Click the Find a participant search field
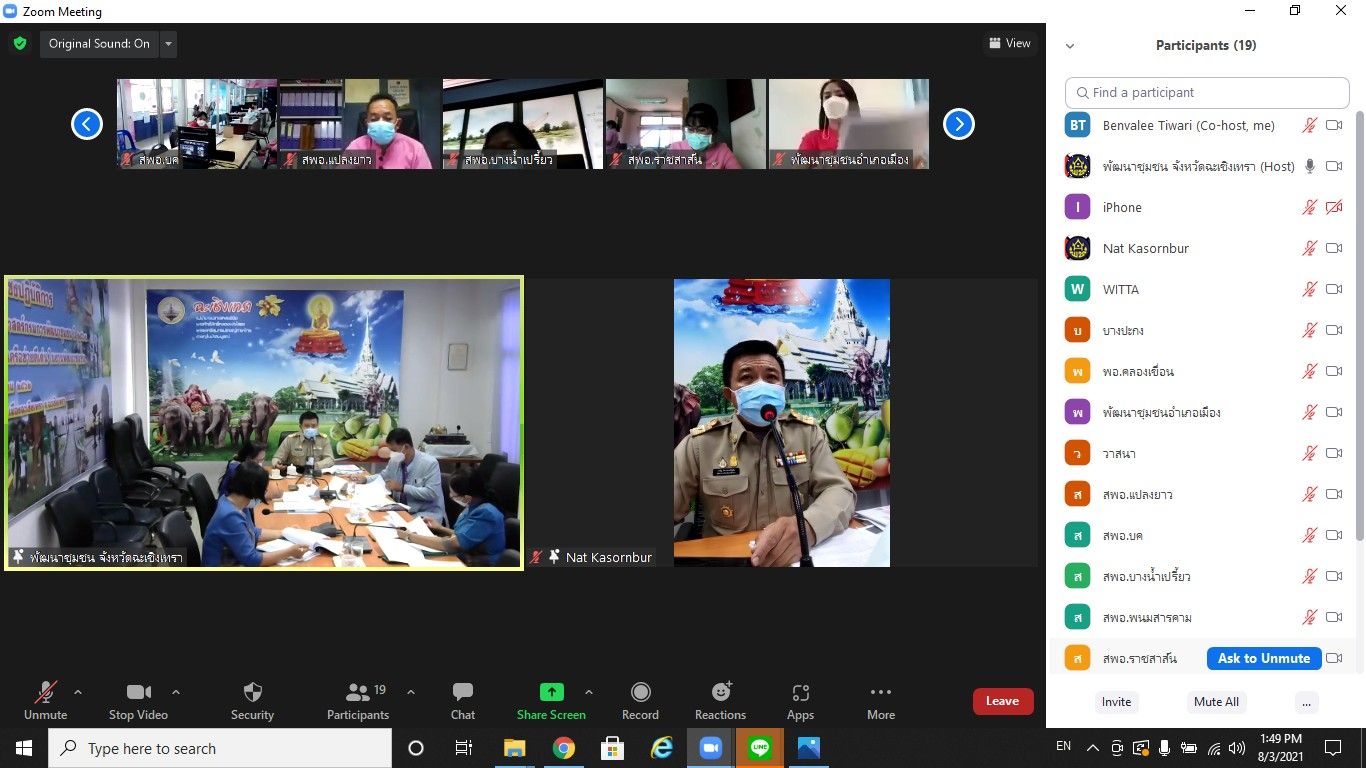Viewport: 1366px width, 768px height. tap(1206, 92)
